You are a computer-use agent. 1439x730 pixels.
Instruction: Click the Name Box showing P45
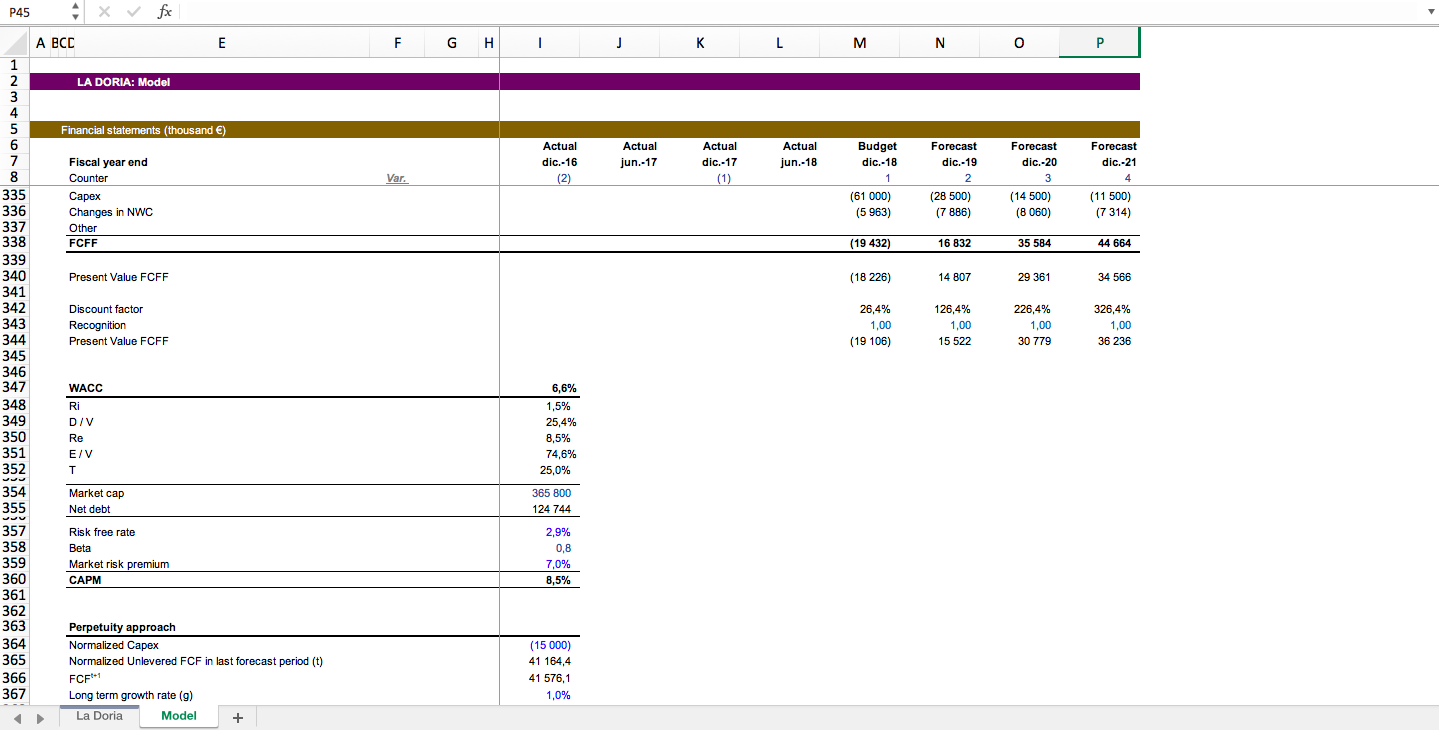point(34,12)
